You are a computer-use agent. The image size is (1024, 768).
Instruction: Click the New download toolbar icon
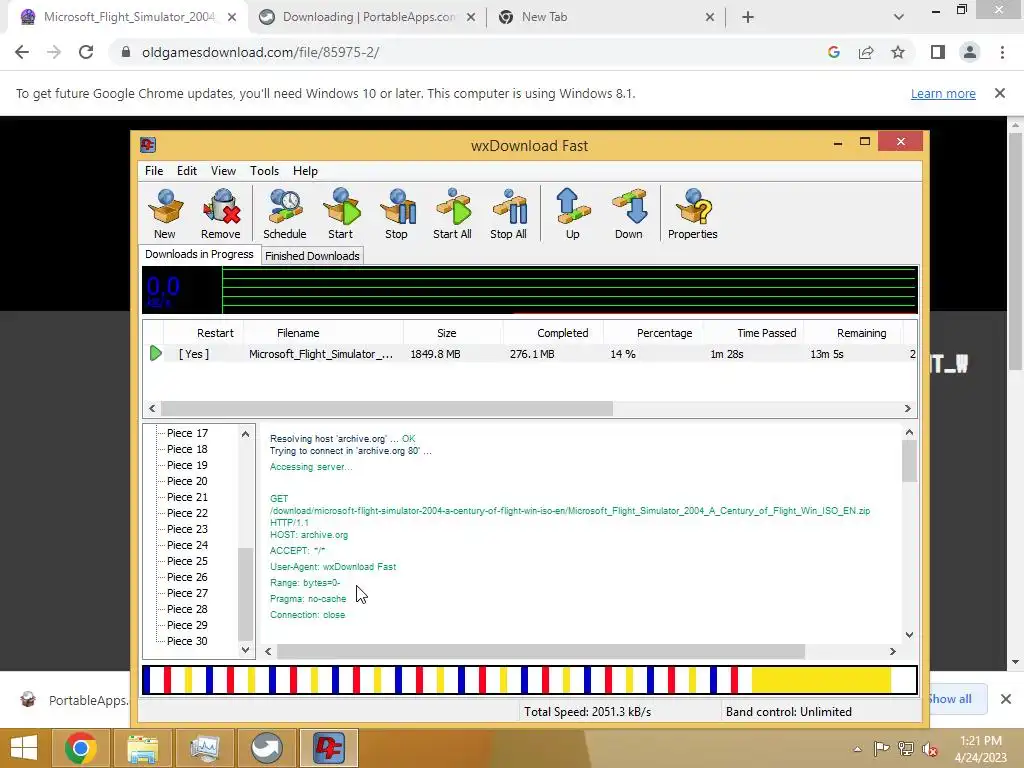click(x=165, y=214)
